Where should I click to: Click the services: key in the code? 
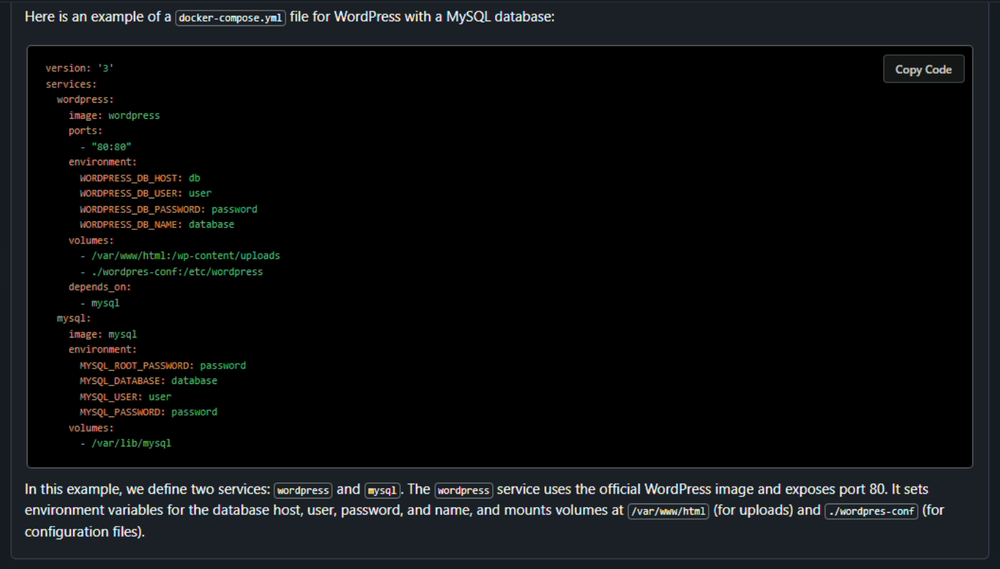(x=71, y=84)
